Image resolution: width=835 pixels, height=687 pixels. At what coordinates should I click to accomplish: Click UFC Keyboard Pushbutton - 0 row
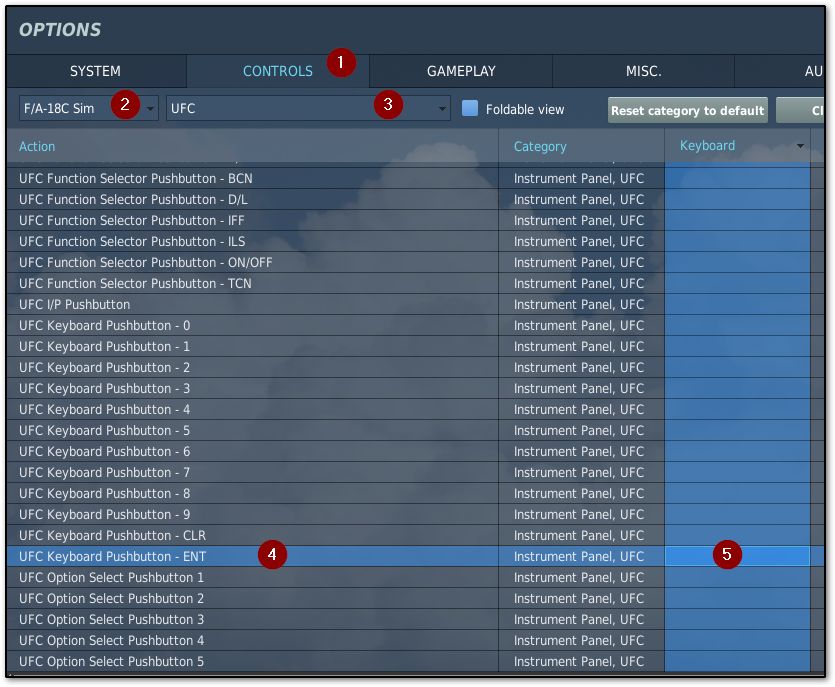click(104, 325)
